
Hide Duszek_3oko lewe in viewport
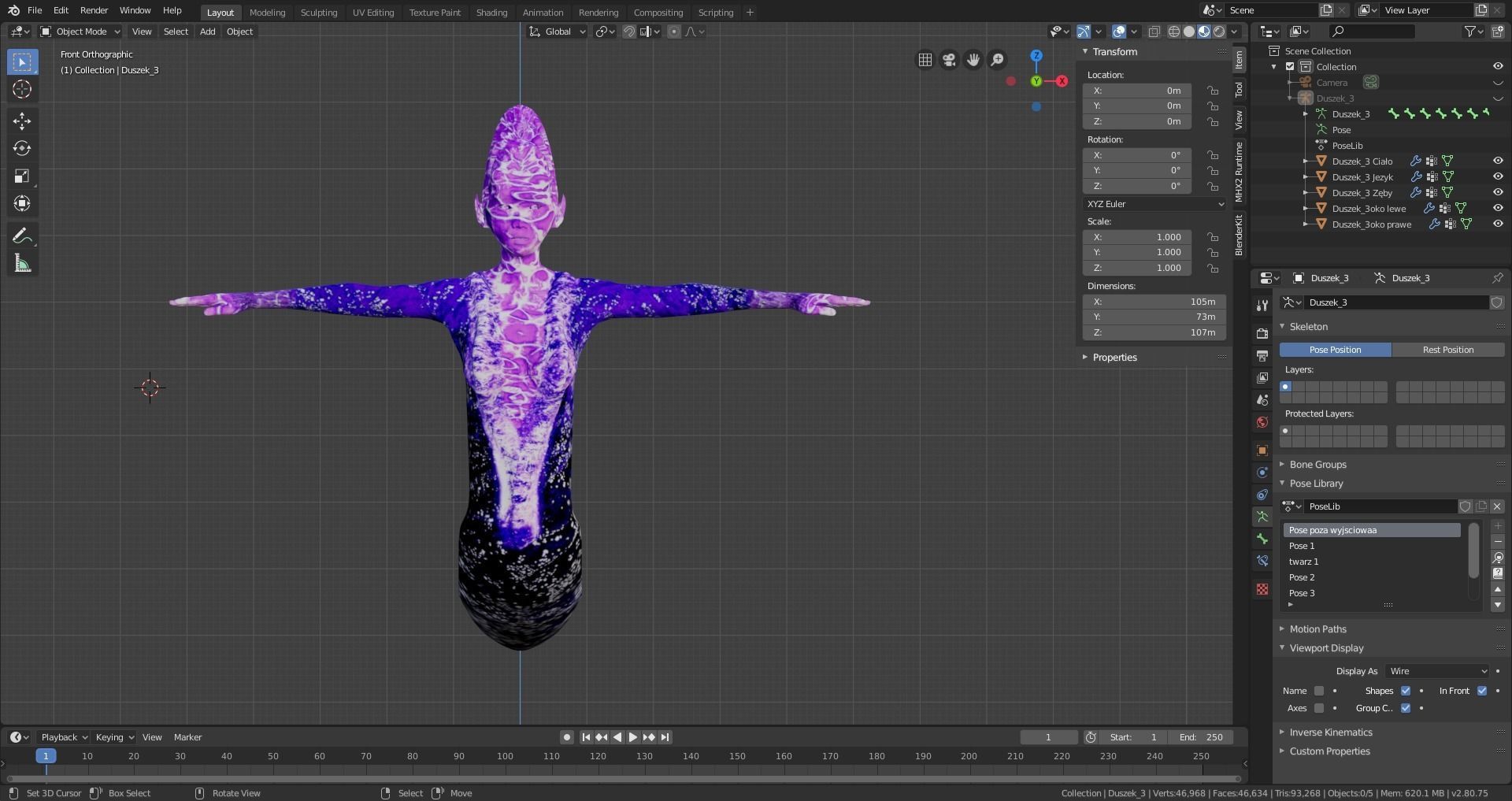pyautogui.click(x=1498, y=209)
